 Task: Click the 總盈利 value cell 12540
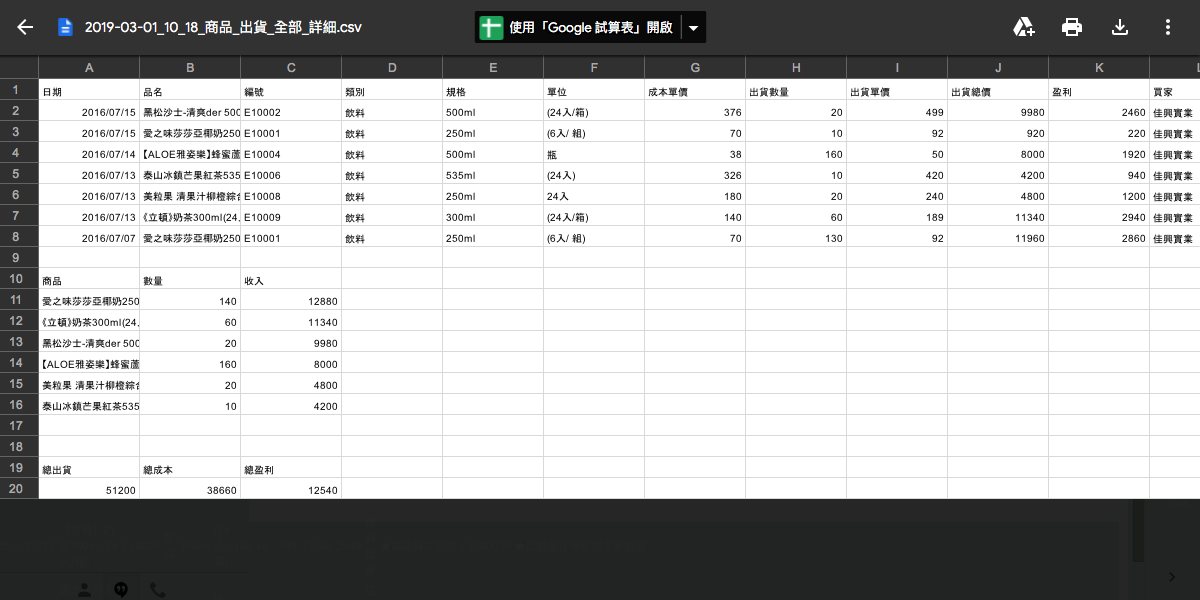pos(291,489)
